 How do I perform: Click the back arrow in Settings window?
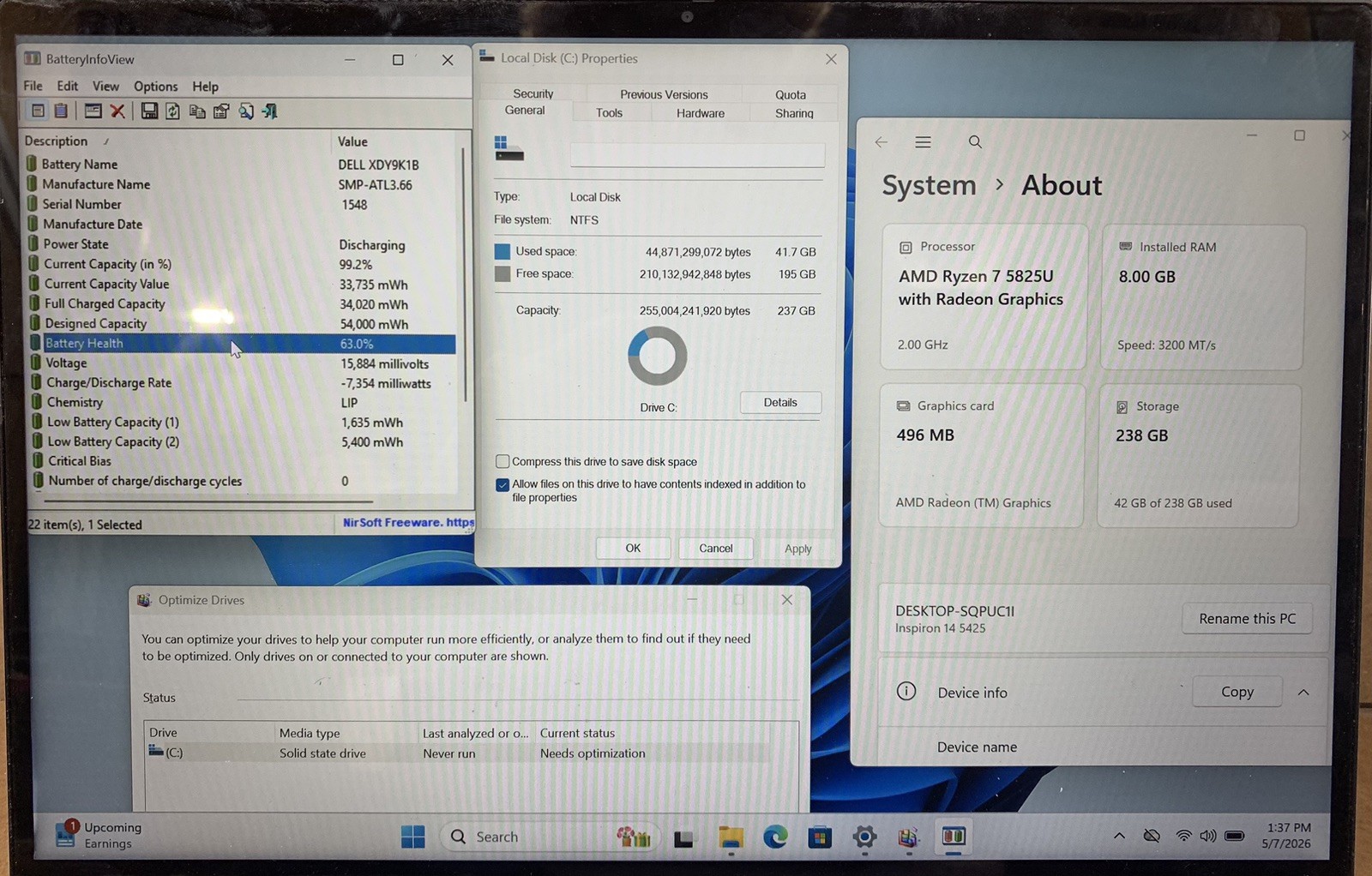pyautogui.click(x=881, y=142)
